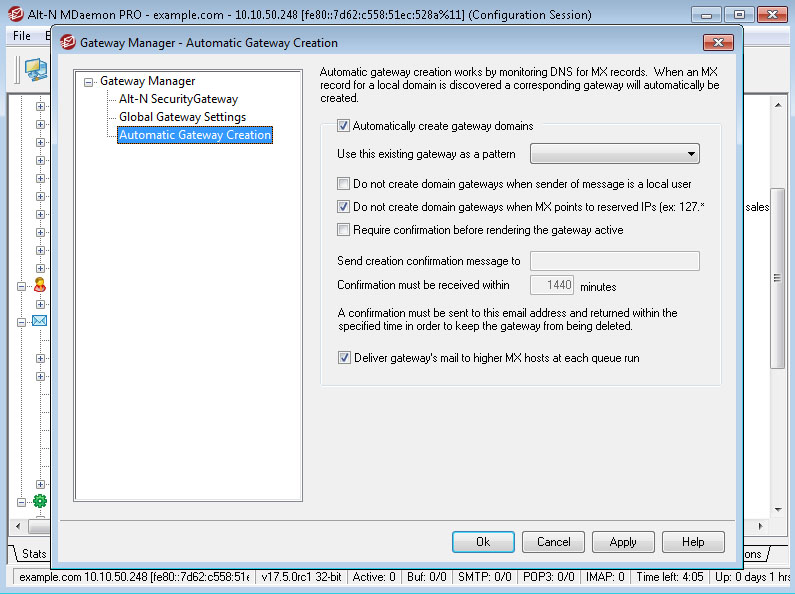The width and height of the screenshot is (795, 594).
Task: Click the 'Buf: 0/0' status bar entry
Action: (x=426, y=577)
